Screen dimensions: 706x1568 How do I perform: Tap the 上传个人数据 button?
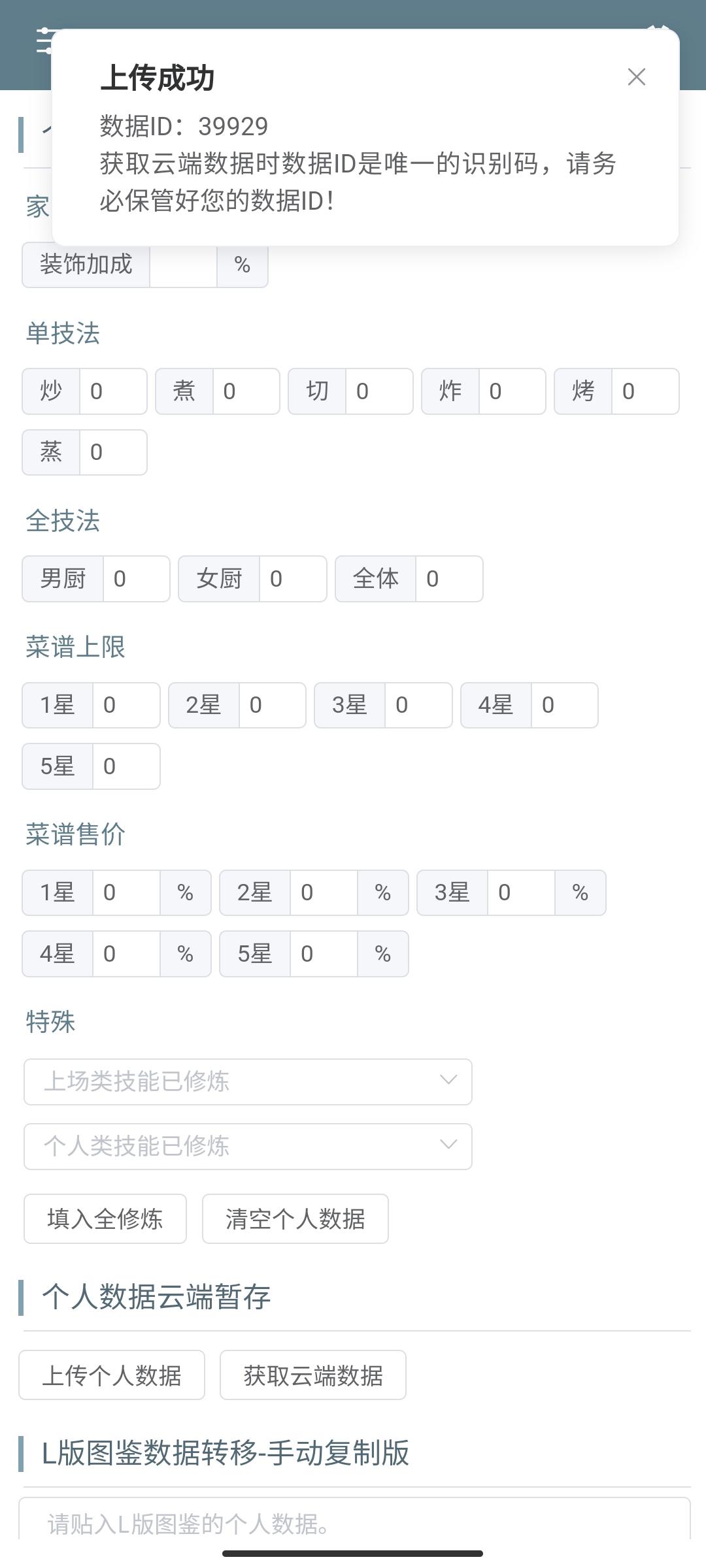(112, 1375)
